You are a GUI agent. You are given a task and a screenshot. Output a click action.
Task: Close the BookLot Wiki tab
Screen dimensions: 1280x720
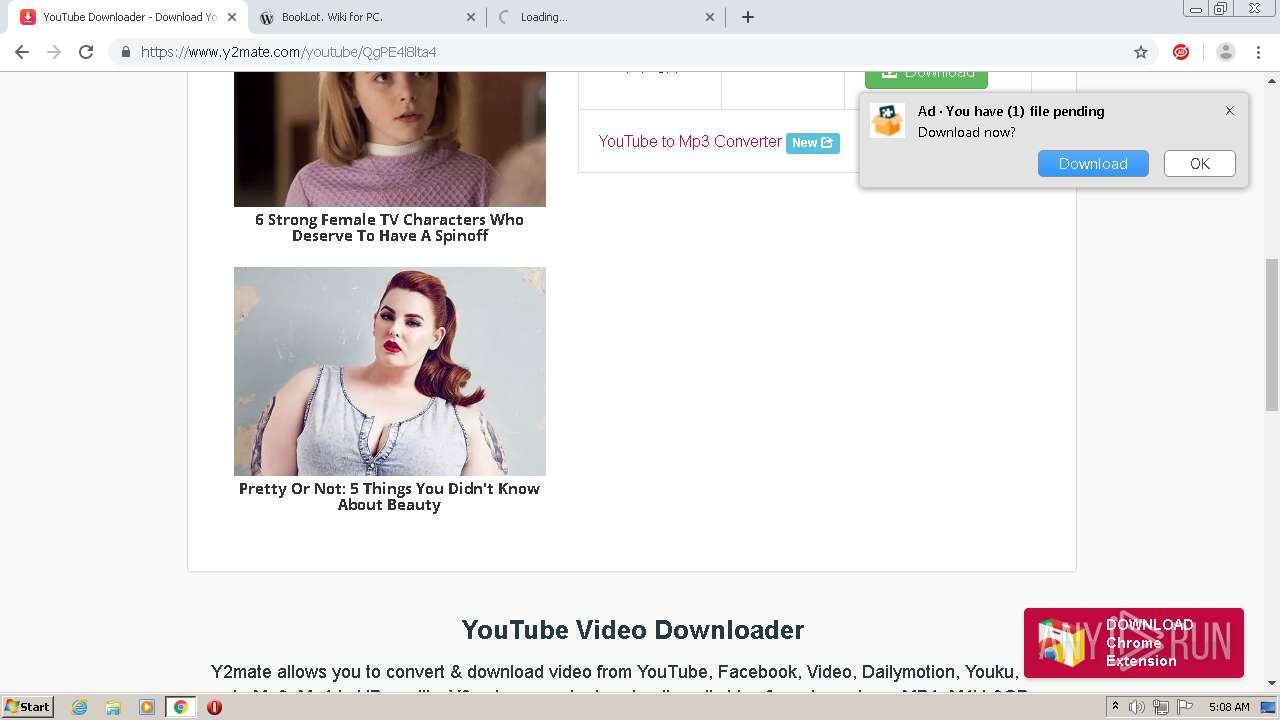(471, 17)
